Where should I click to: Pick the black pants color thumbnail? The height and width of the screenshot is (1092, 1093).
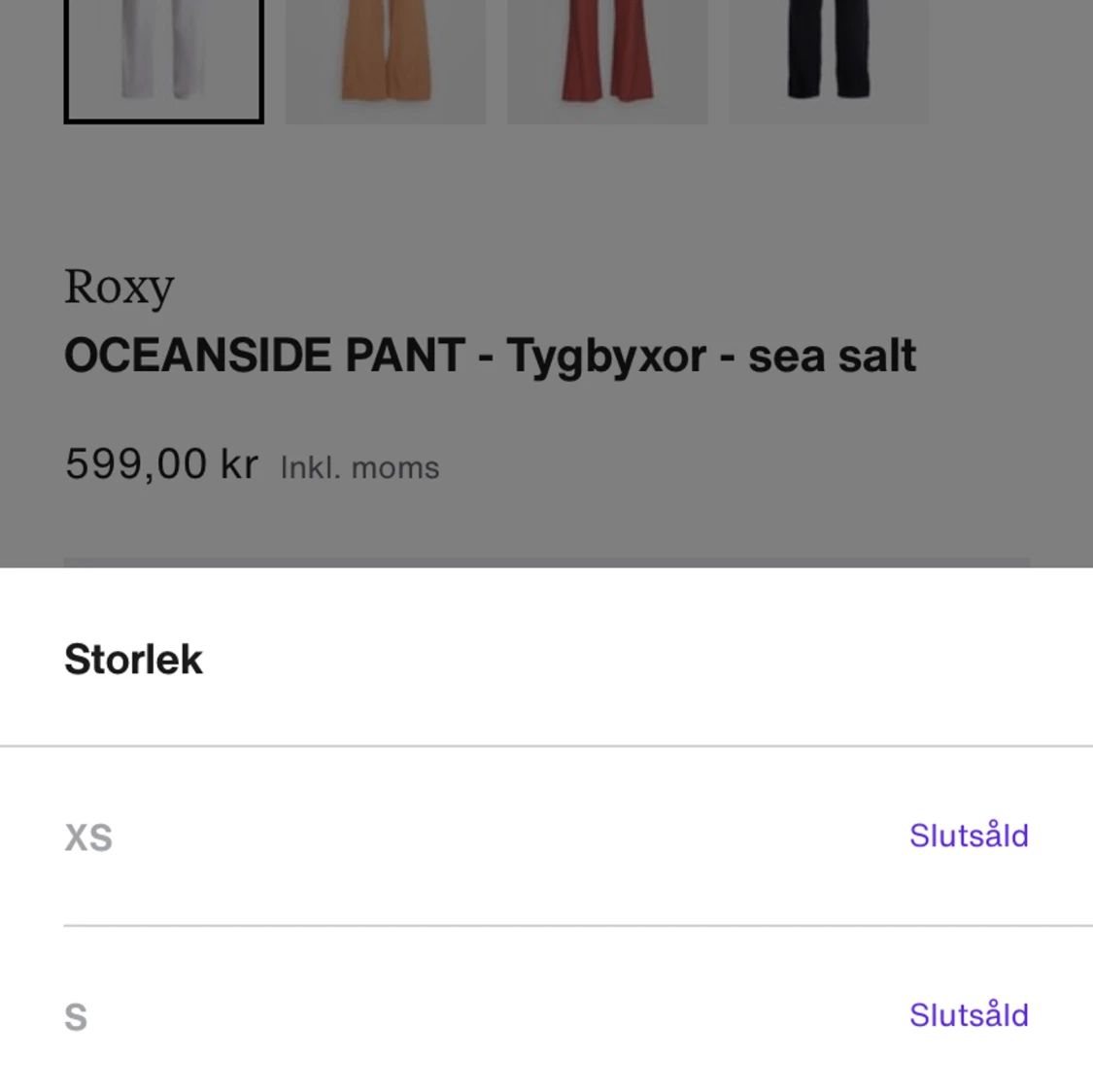click(x=829, y=58)
